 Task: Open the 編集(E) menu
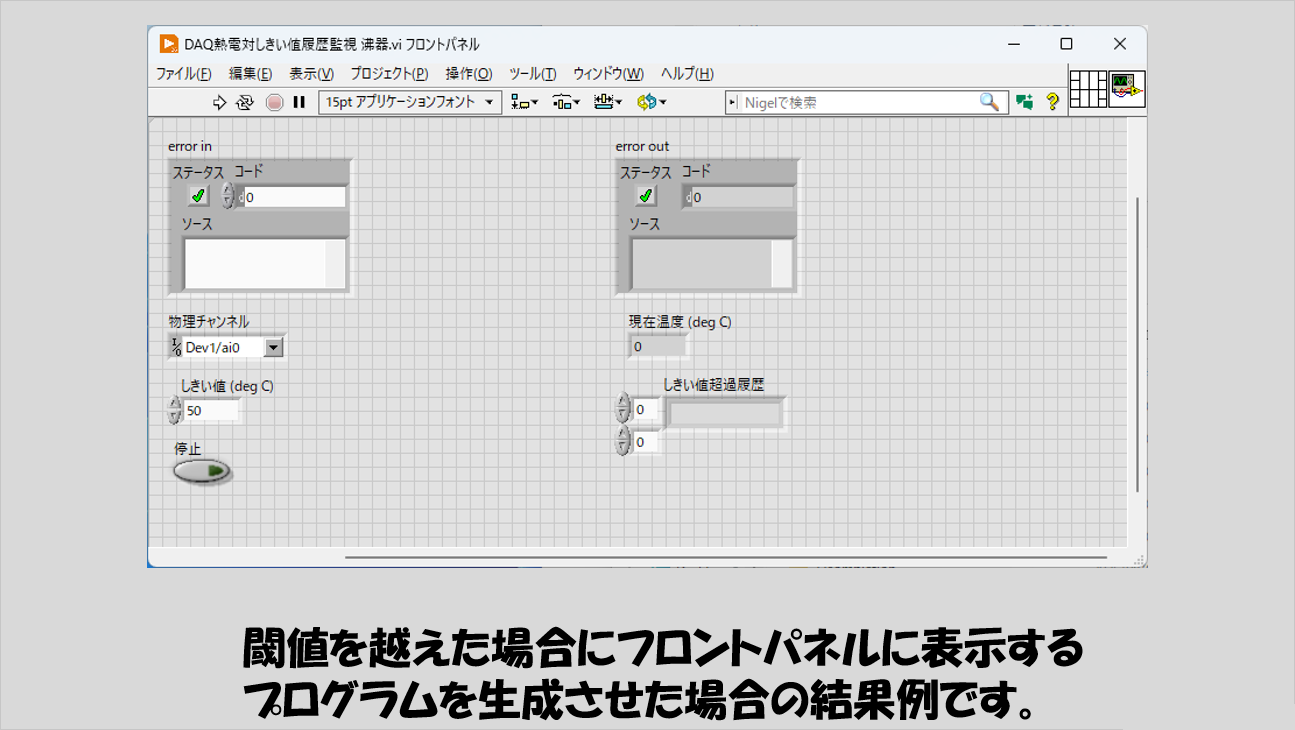point(250,74)
